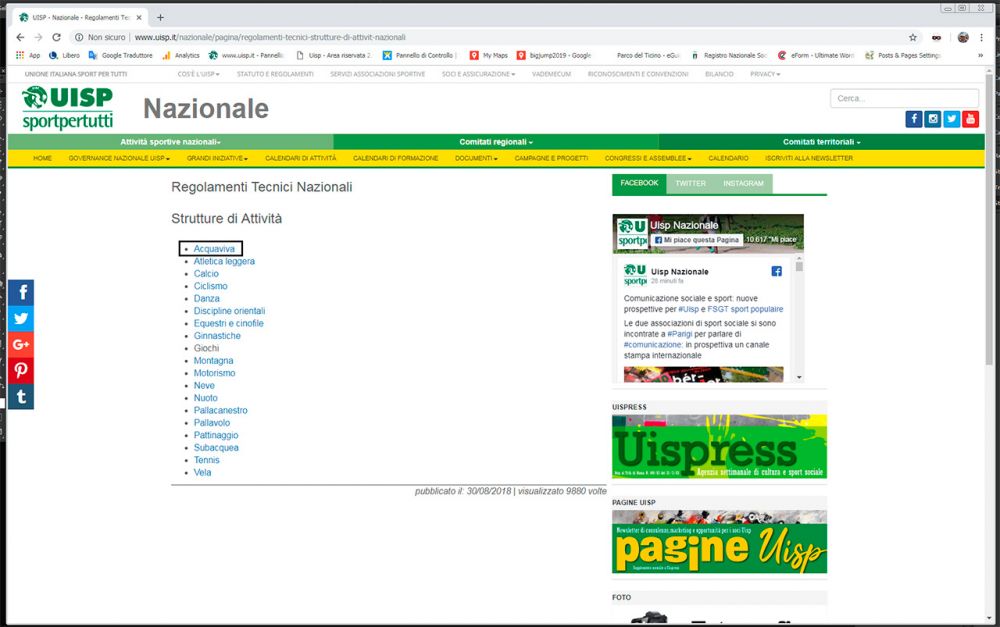Switch to the Instagram social tab

tap(743, 184)
